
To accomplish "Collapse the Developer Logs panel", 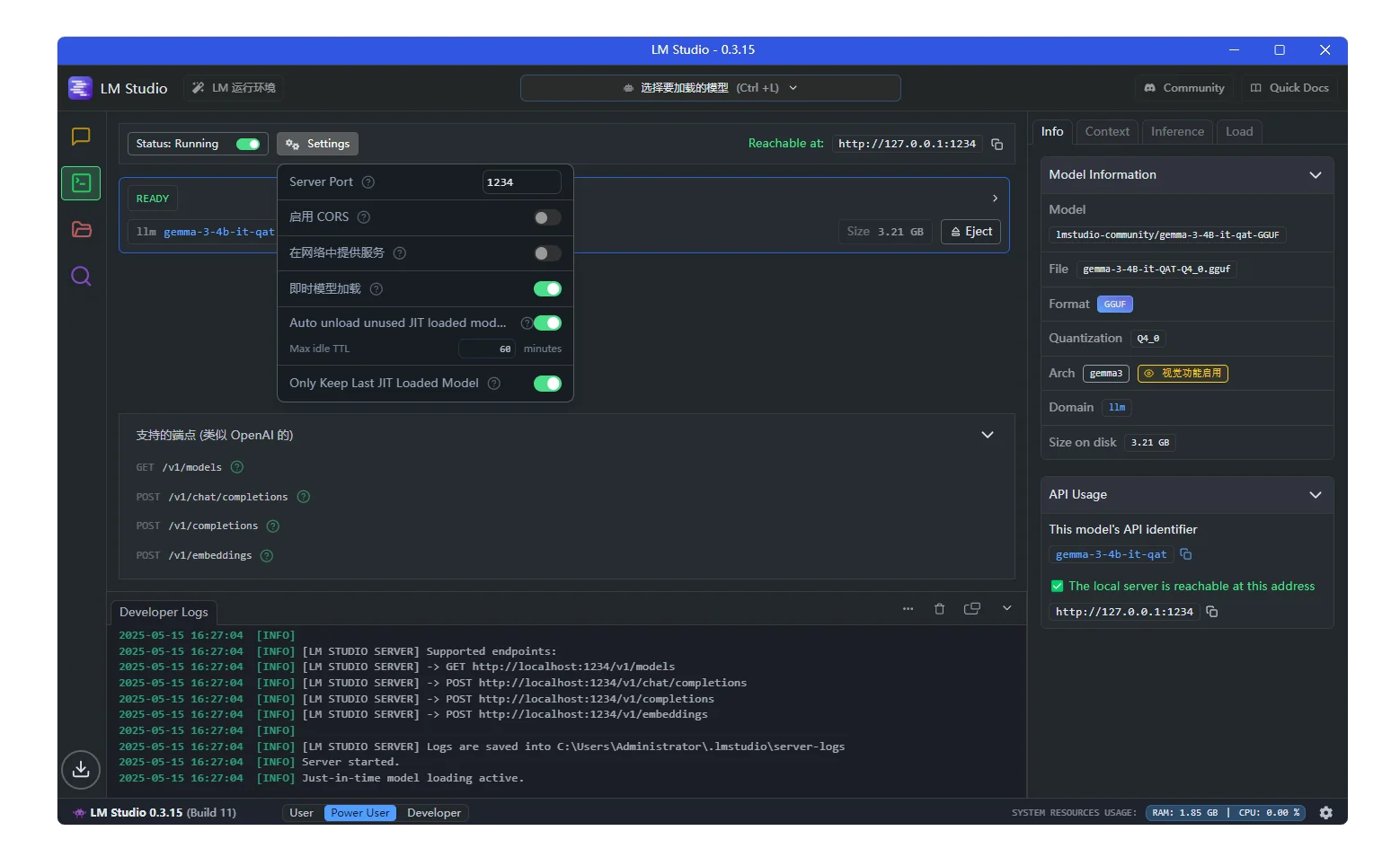I will tap(1007, 609).
